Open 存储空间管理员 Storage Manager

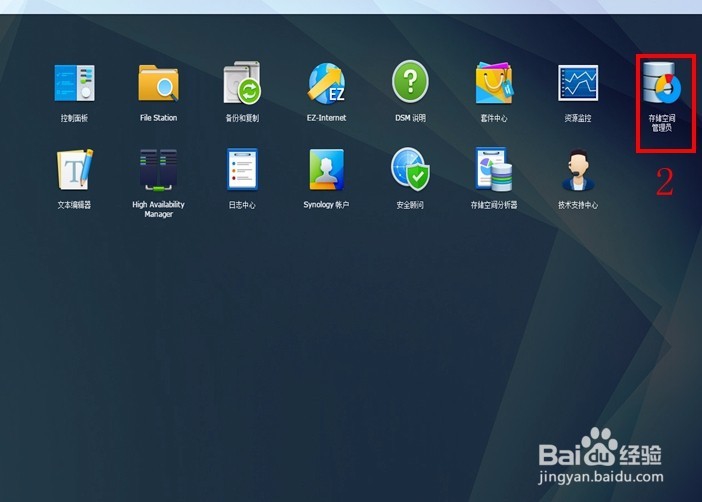[662, 82]
